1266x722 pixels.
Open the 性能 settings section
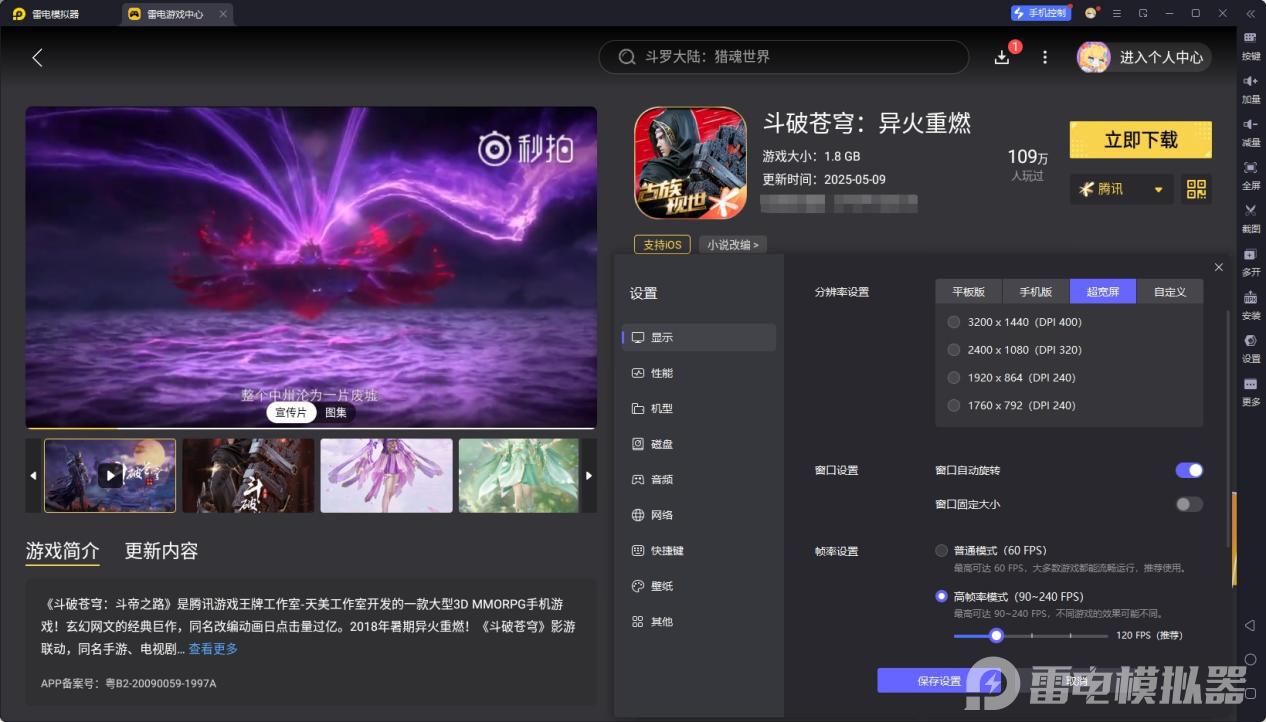pyautogui.click(x=699, y=373)
